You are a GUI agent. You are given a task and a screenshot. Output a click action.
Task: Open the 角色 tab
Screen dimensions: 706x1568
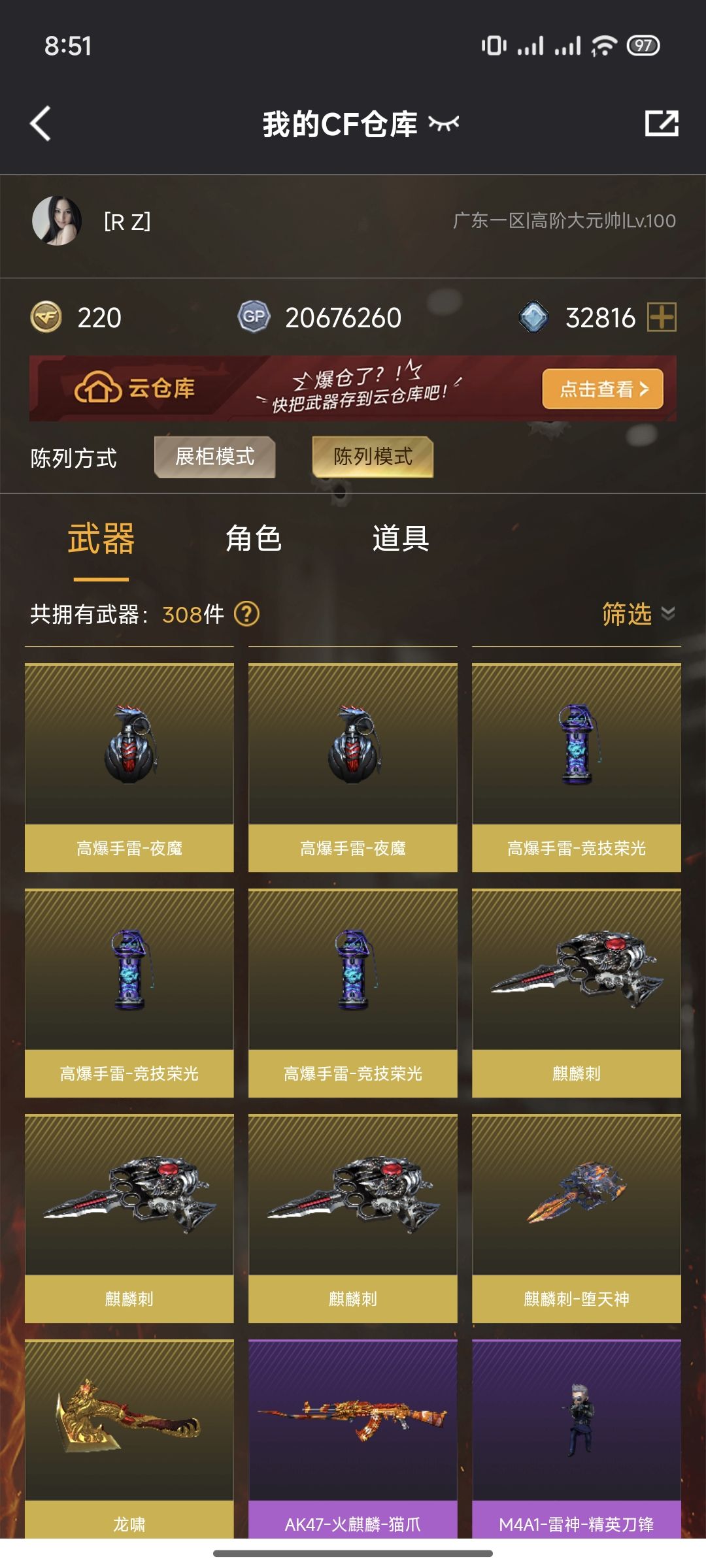pyautogui.click(x=253, y=539)
